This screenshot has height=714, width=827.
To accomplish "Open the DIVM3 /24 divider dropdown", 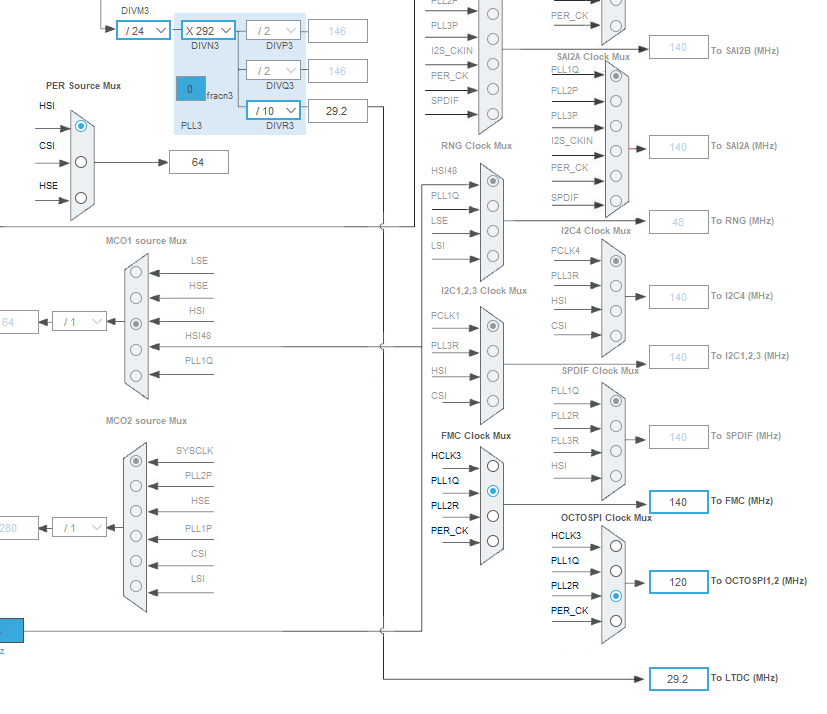I will click(143, 30).
